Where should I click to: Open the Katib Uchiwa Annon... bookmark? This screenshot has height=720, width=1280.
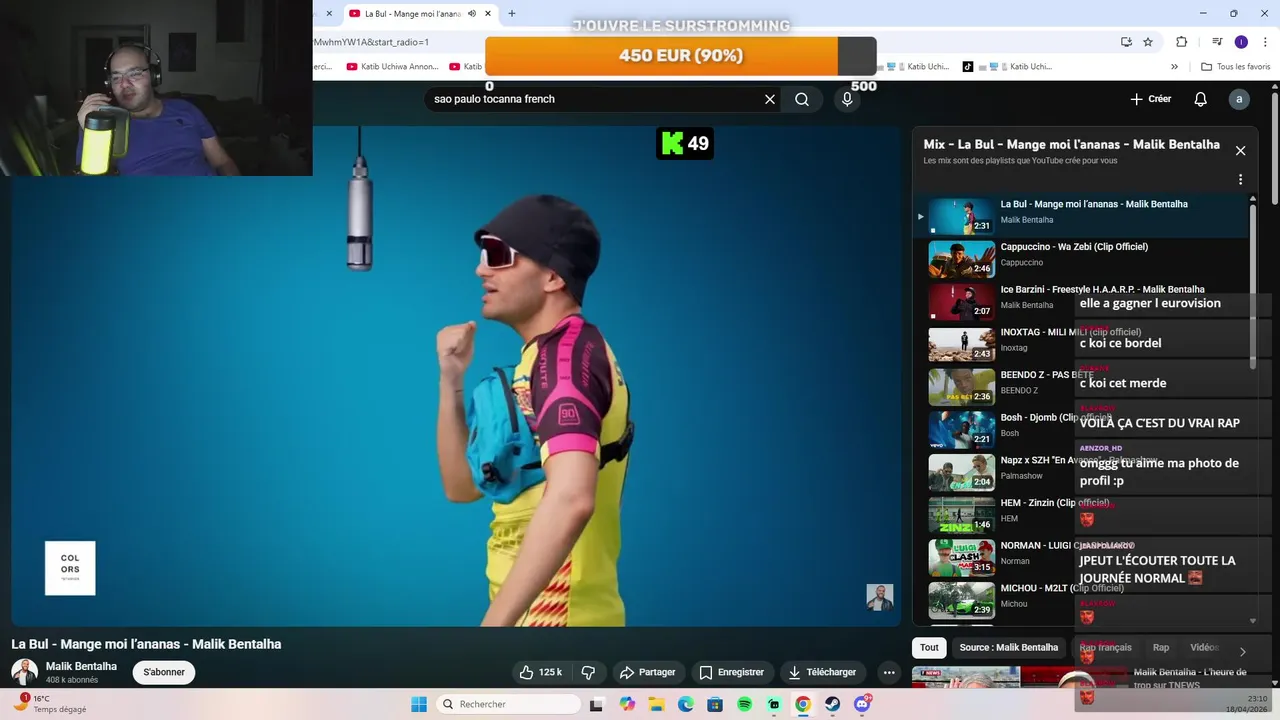point(392,67)
